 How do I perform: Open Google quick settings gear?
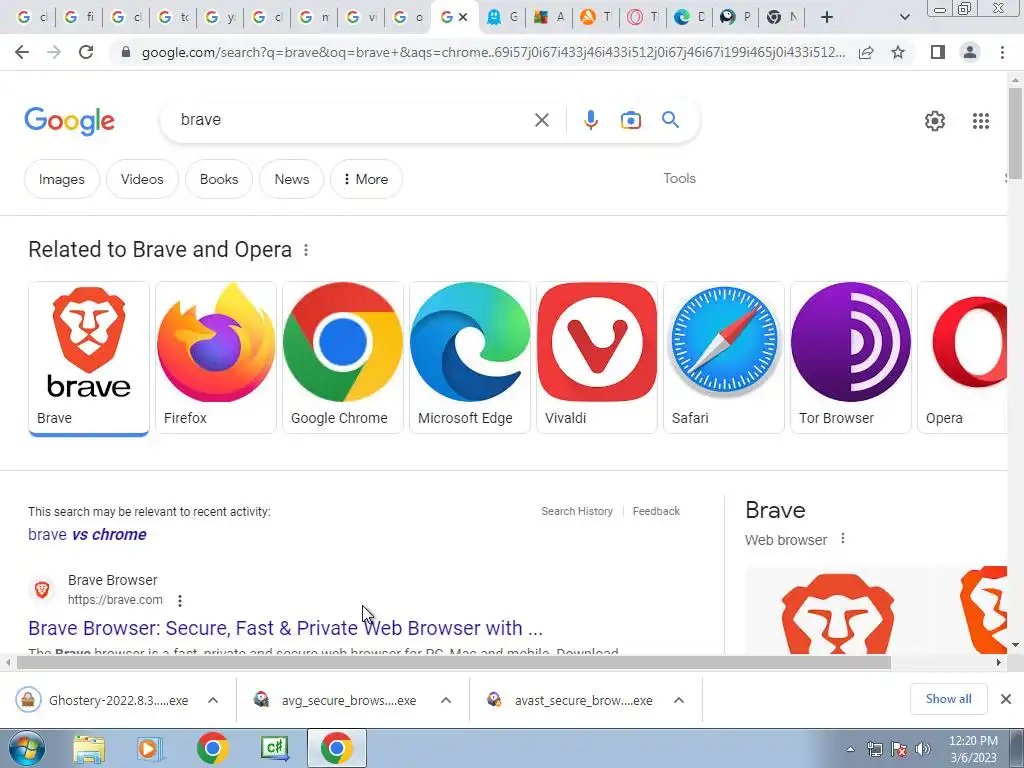(935, 121)
